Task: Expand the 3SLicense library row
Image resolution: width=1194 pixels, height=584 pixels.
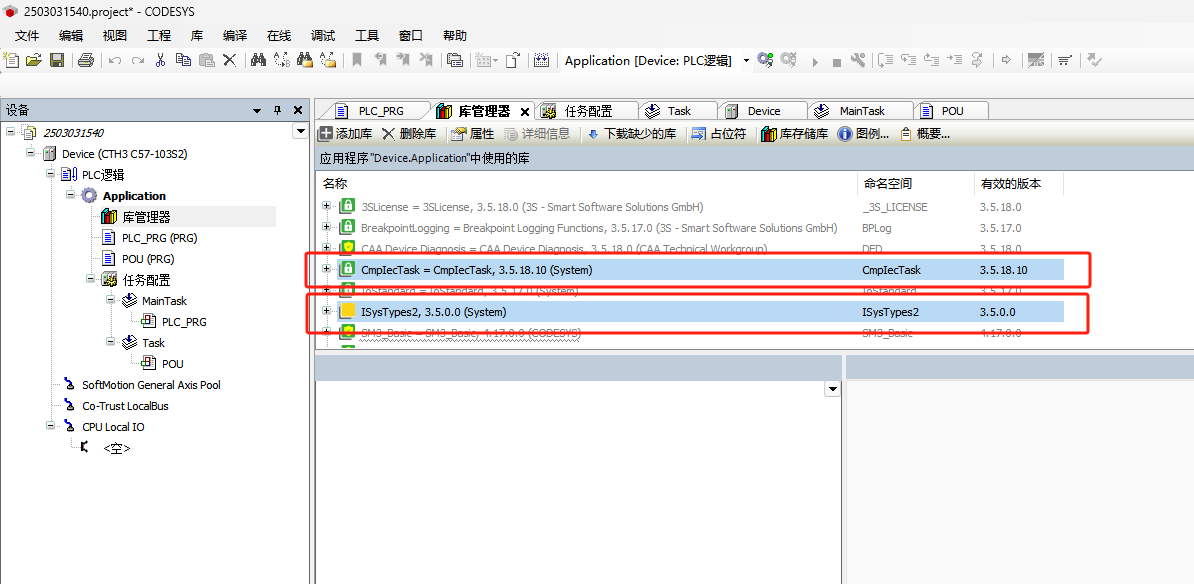Action: tap(327, 206)
